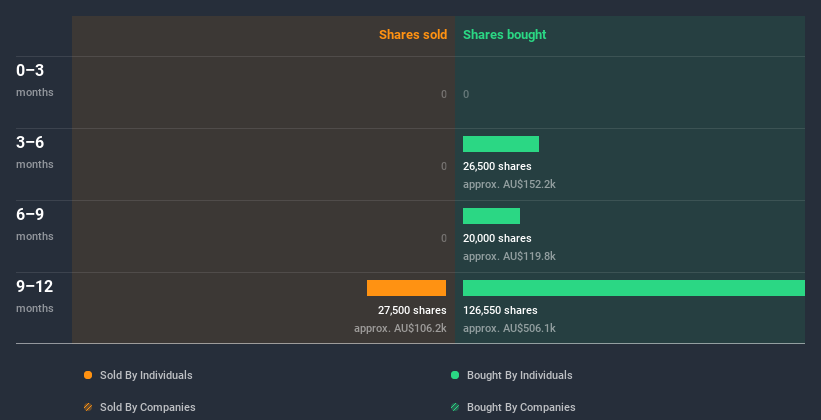Click the Bought By Individuals legend text
821x420 pixels.
tap(519, 375)
